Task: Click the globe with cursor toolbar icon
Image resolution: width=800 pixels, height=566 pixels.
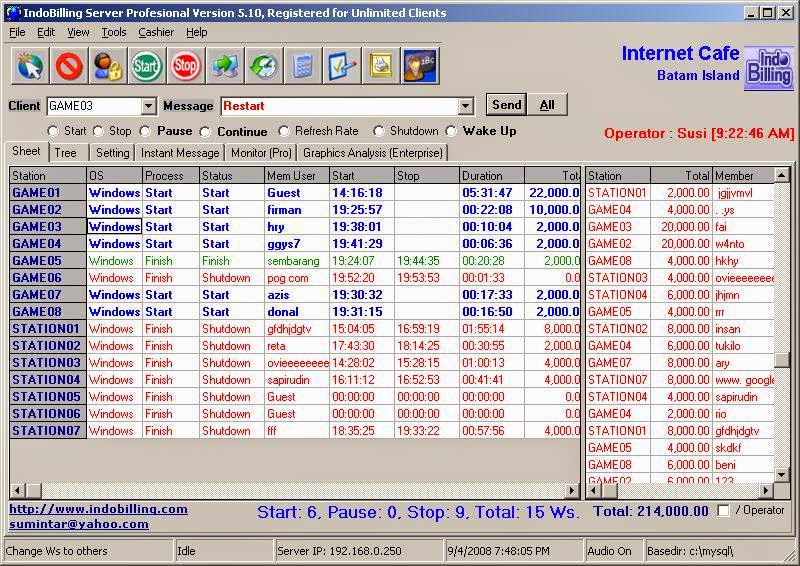Action: 30,66
